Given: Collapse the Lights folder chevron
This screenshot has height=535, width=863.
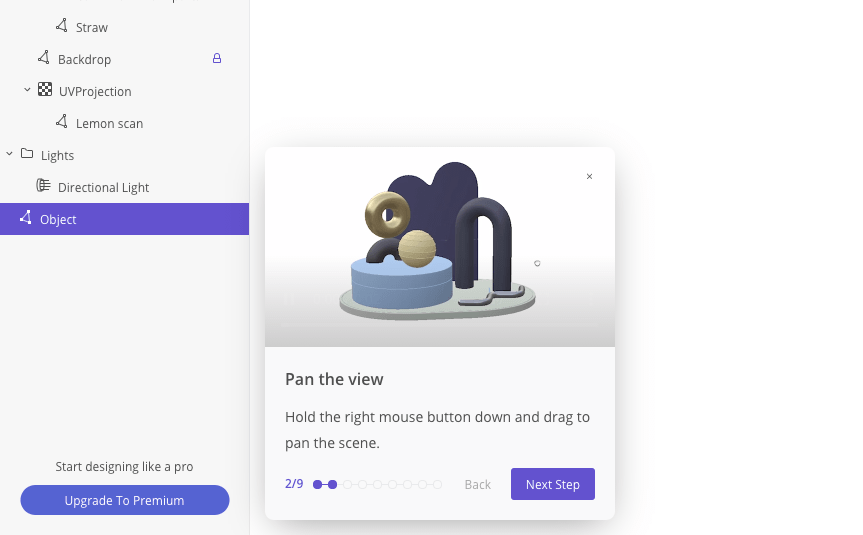Looking at the screenshot, I should pos(9,154).
